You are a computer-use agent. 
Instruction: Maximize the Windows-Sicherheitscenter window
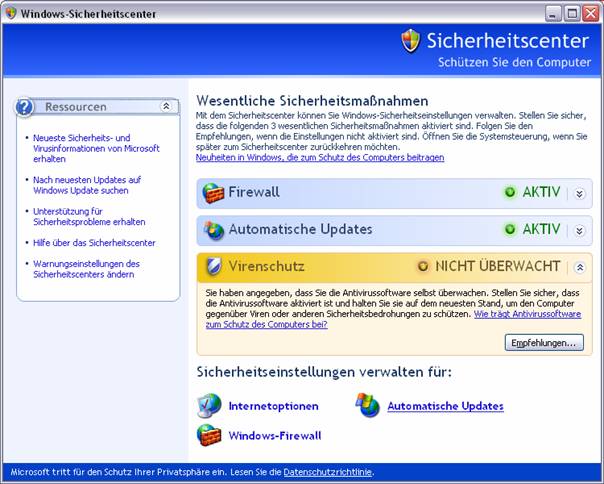(572, 14)
